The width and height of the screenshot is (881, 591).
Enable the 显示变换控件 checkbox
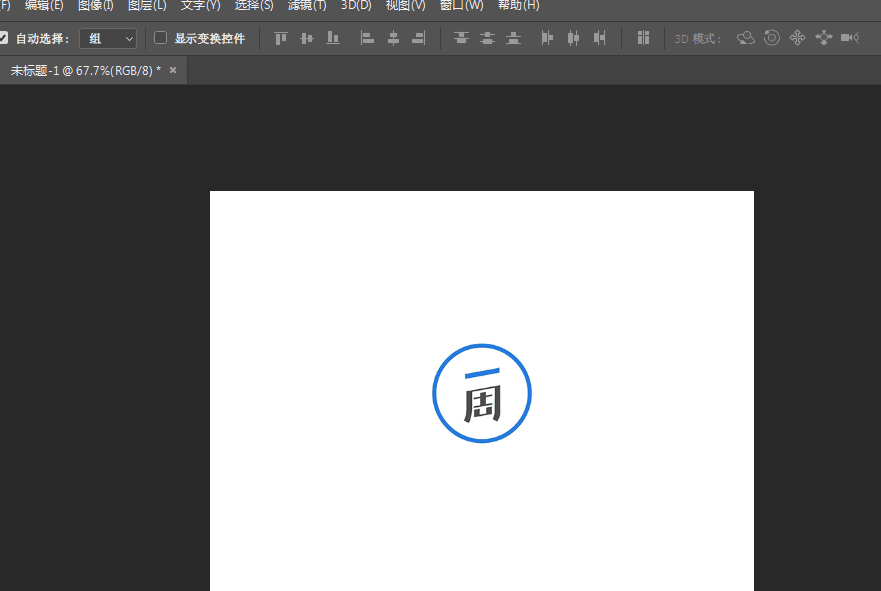pos(160,38)
